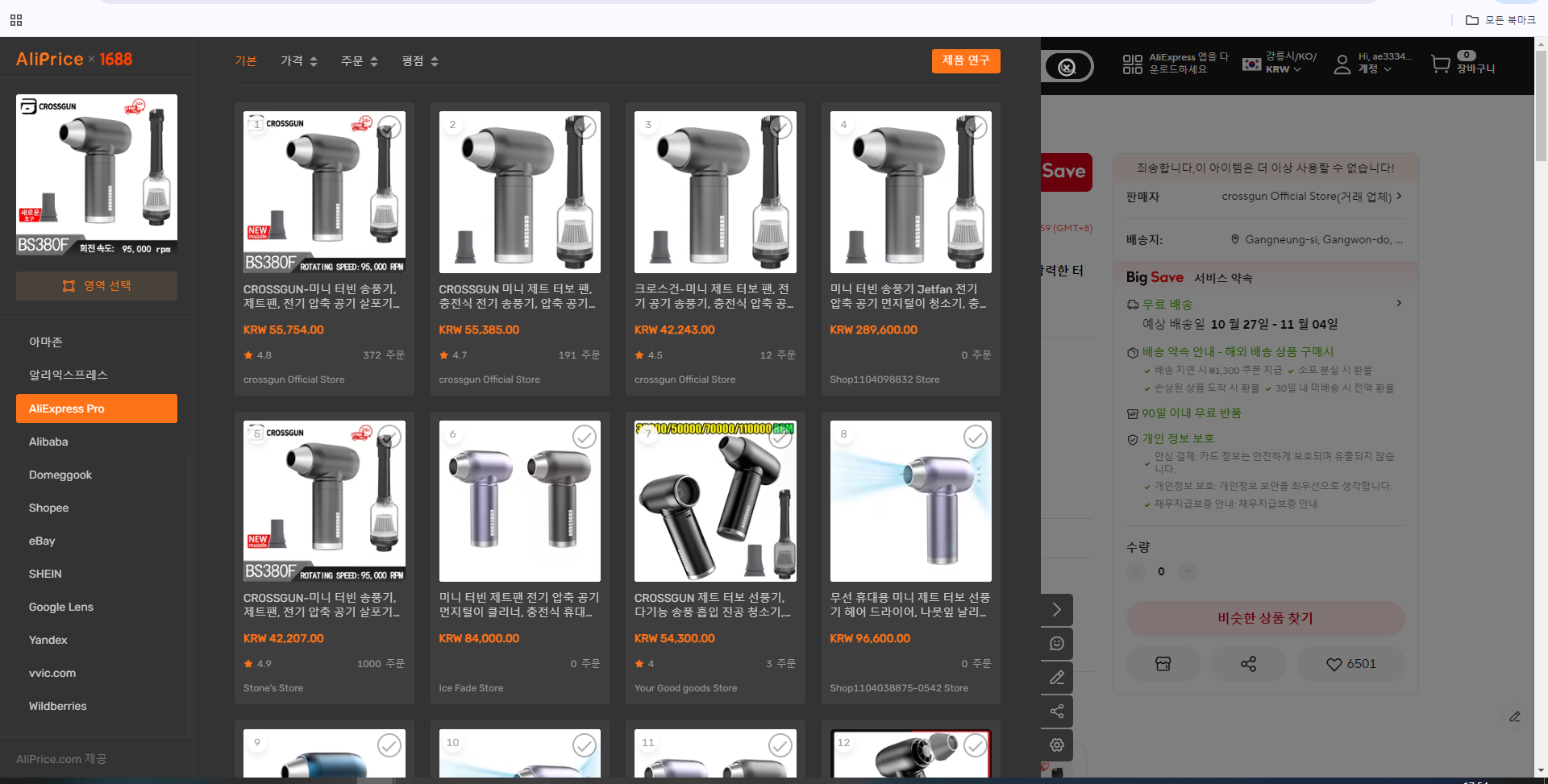Click the 비슷한 상품 찾기 button
Image resolution: width=1548 pixels, height=784 pixels.
point(1265,618)
